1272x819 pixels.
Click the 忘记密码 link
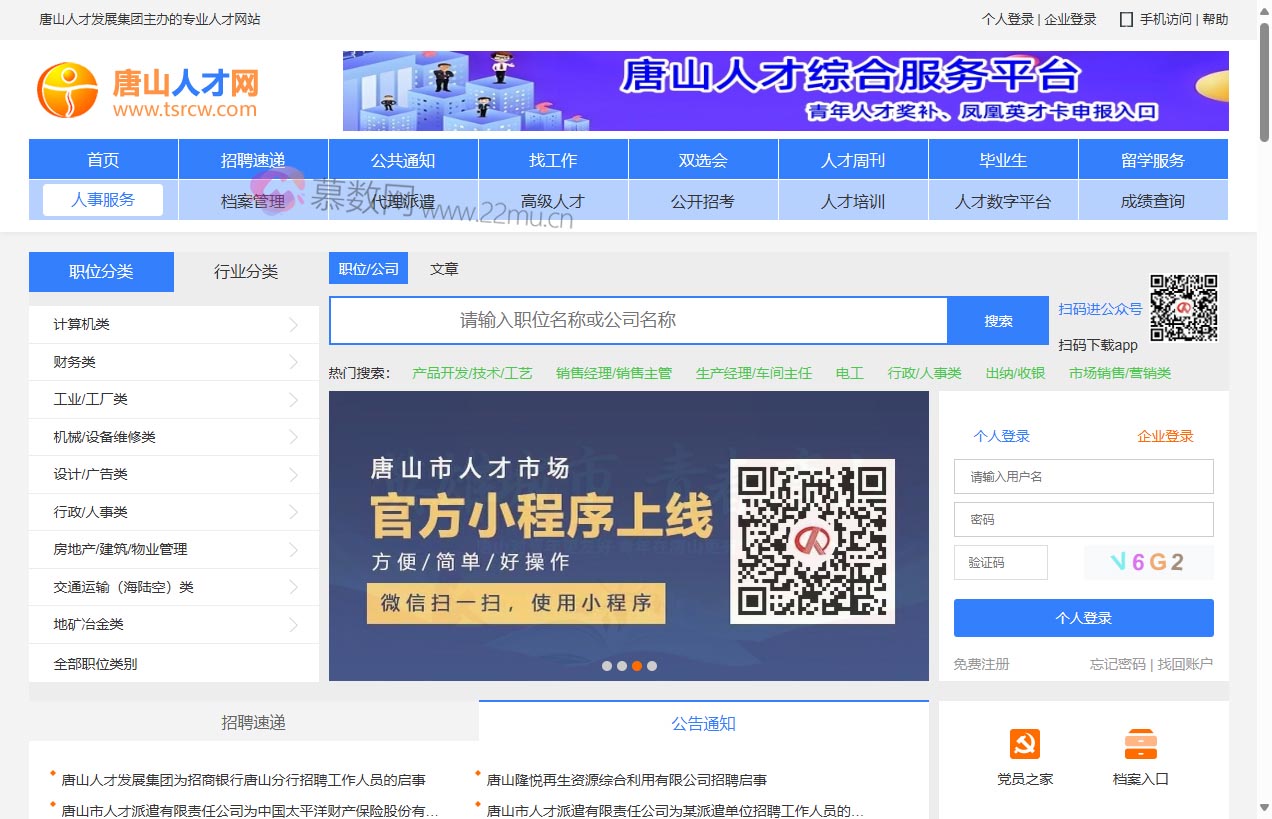coord(1117,663)
